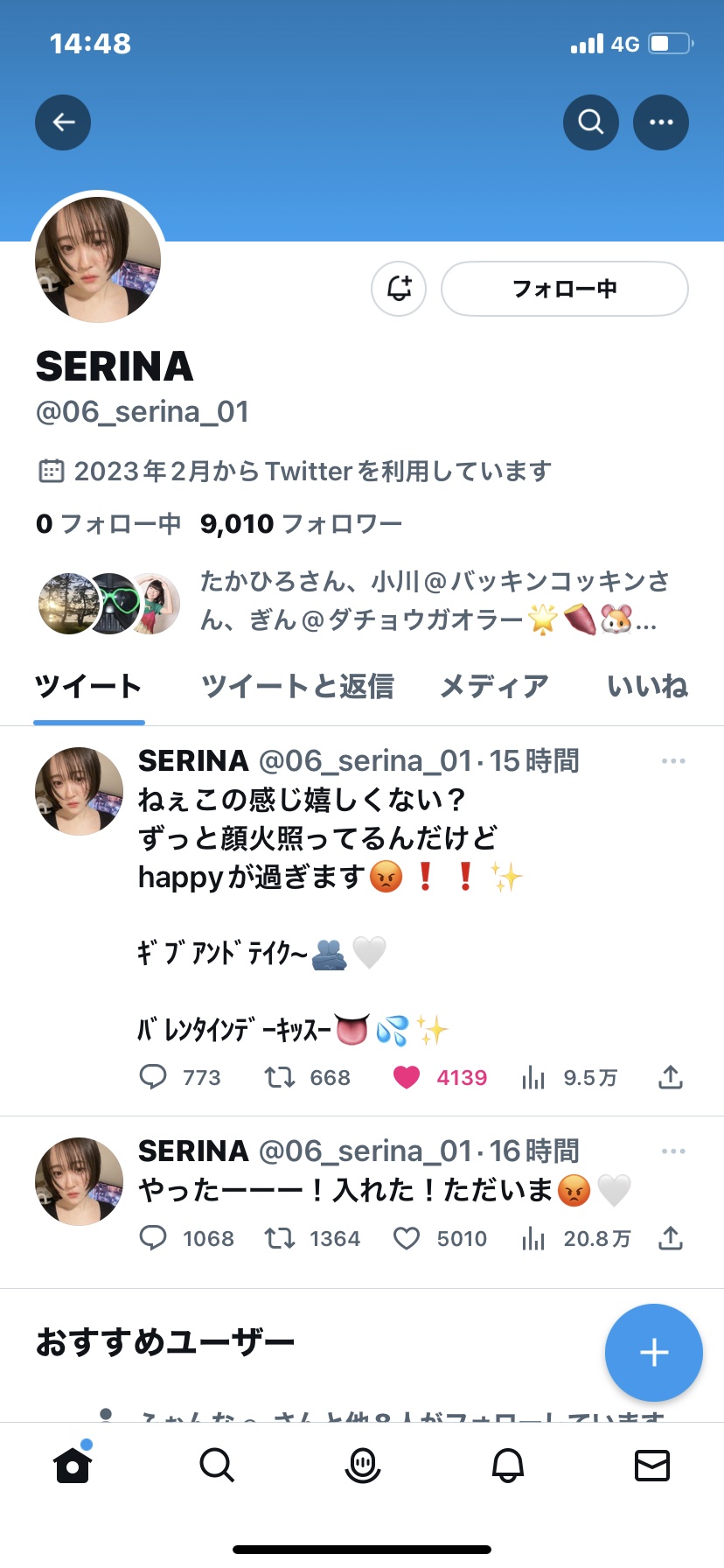Tap the back arrow button
The height and width of the screenshot is (1568, 724).
63,122
